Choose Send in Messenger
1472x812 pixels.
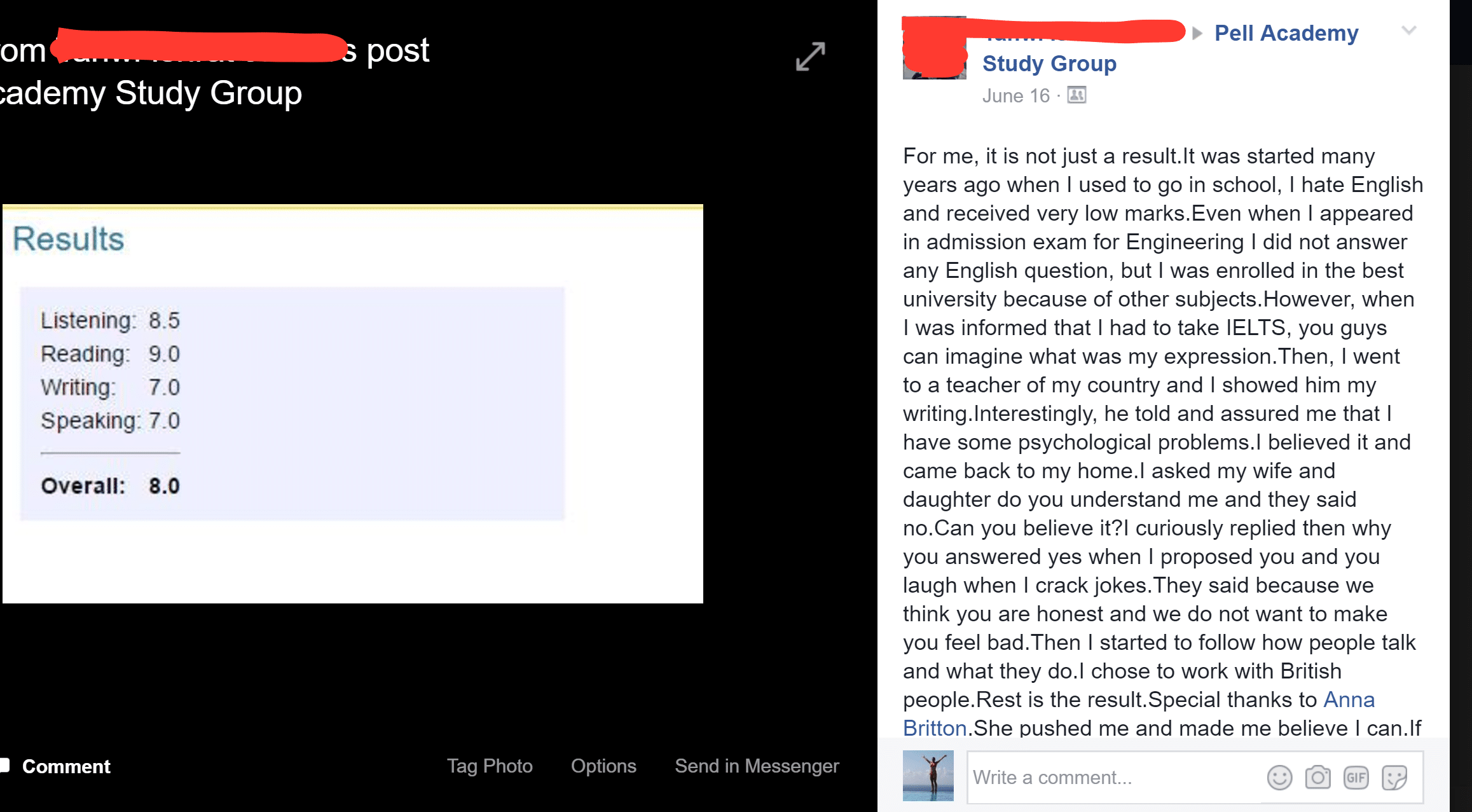tap(757, 766)
